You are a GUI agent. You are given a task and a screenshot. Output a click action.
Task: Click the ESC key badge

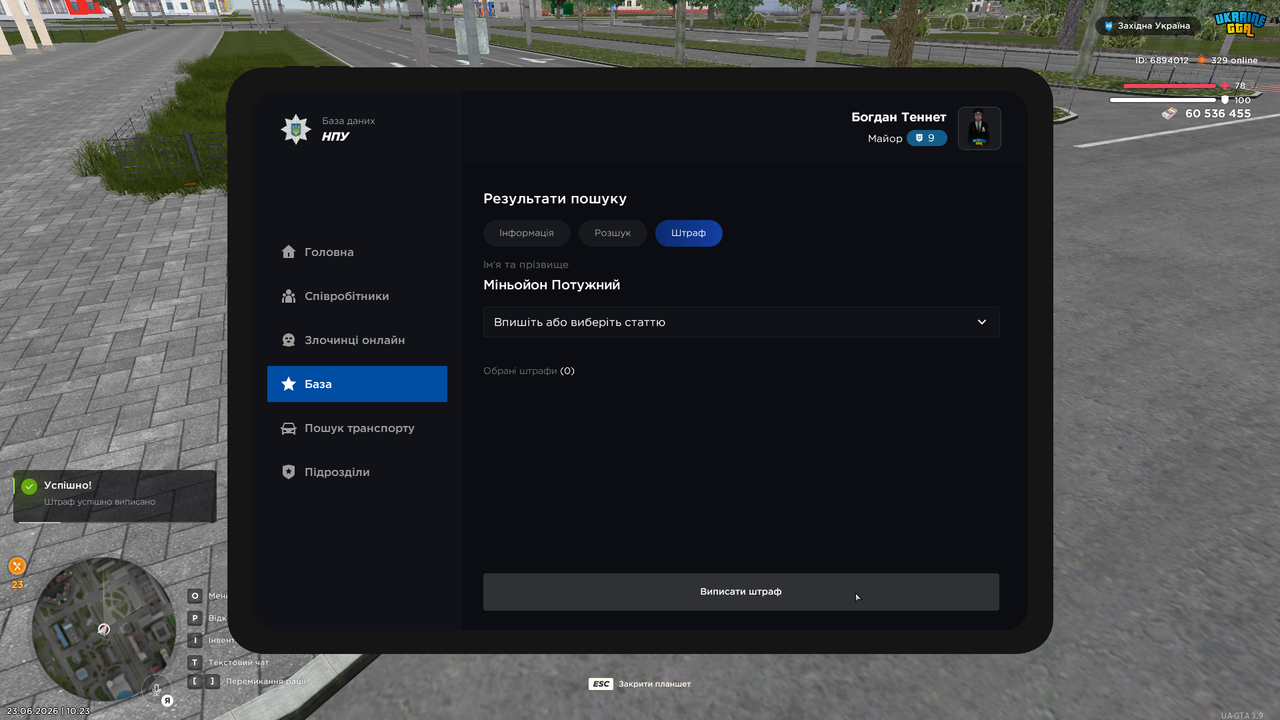600,684
